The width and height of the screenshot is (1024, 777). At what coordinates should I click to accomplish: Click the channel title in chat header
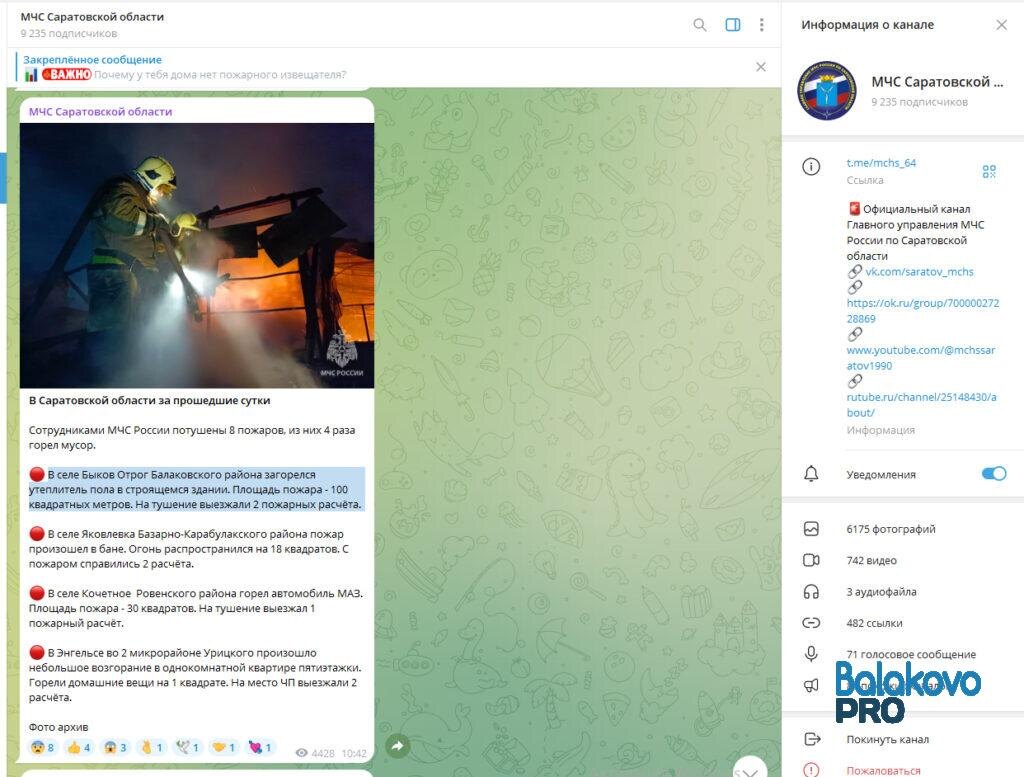92,17
